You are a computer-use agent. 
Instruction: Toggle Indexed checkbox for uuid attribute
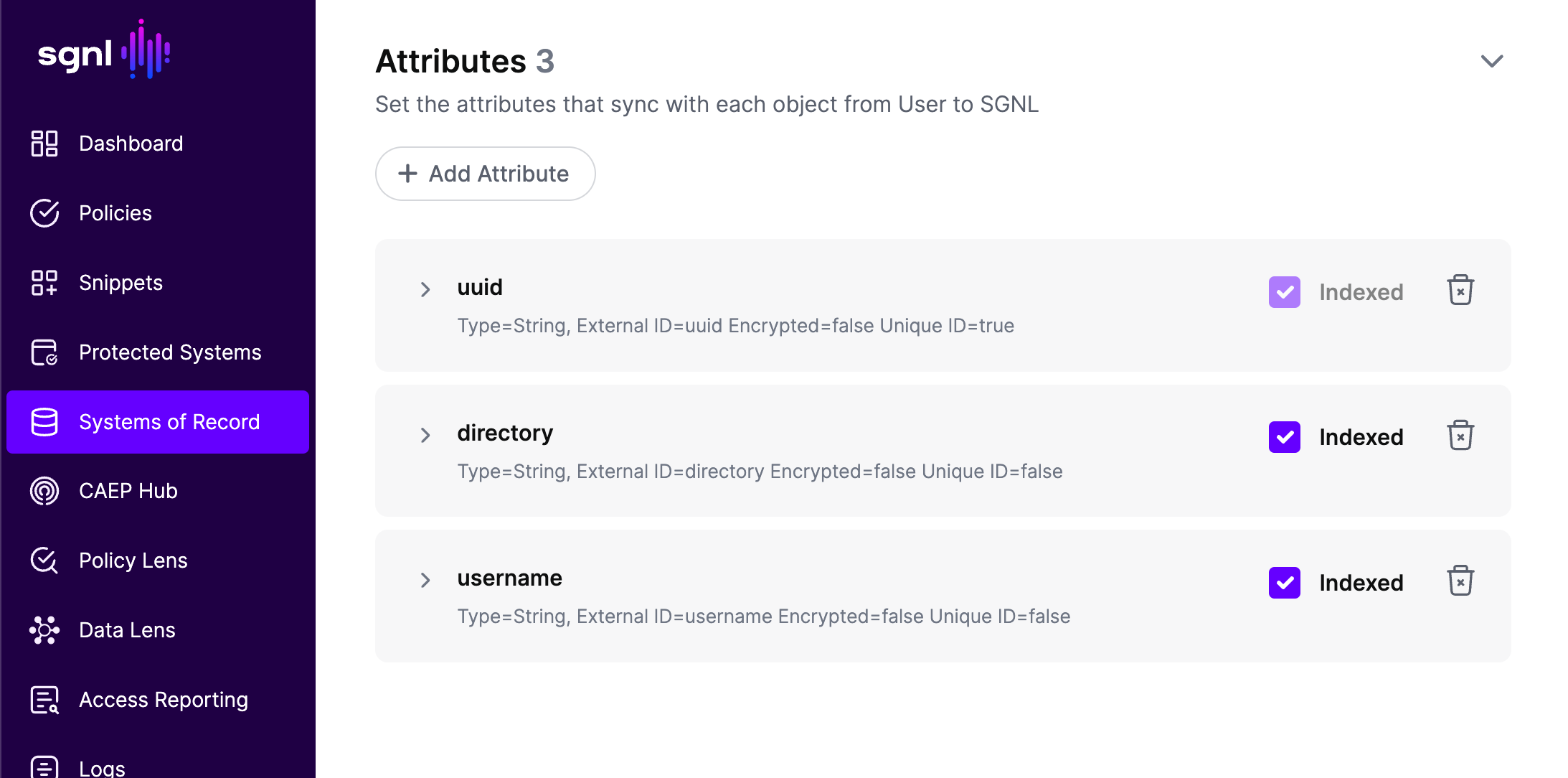pos(1284,291)
